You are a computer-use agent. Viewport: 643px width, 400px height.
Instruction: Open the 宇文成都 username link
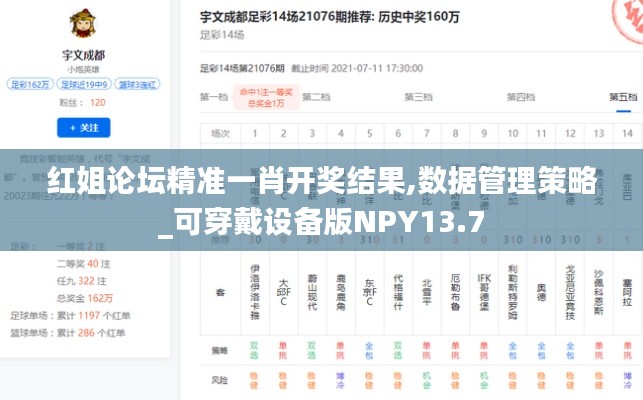(x=84, y=58)
